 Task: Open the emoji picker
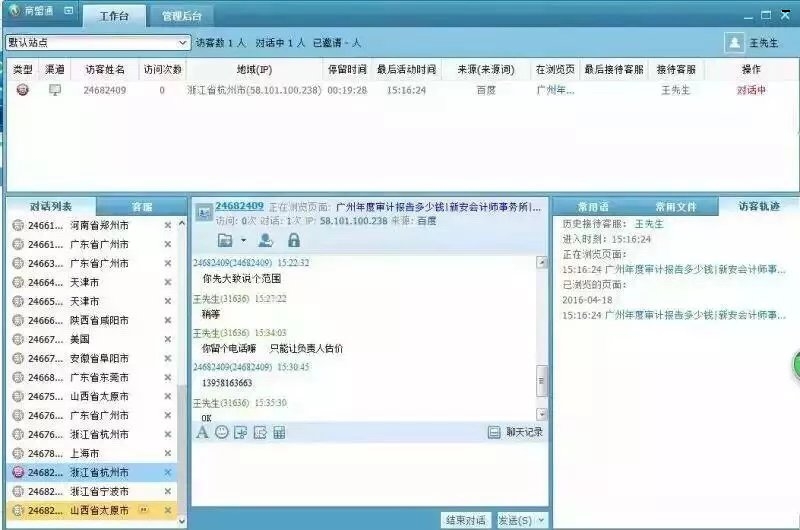[221, 433]
